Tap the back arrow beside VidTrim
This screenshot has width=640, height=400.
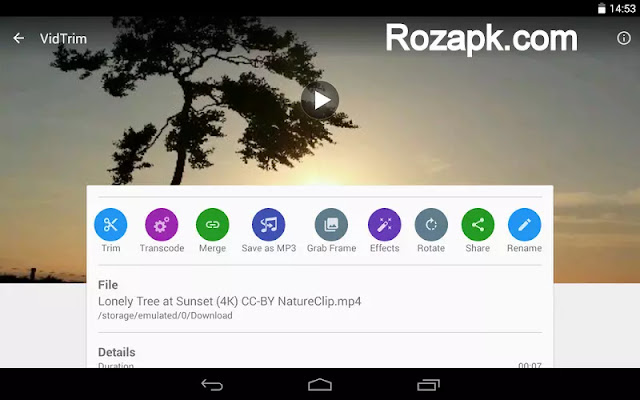tap(18, 38)
